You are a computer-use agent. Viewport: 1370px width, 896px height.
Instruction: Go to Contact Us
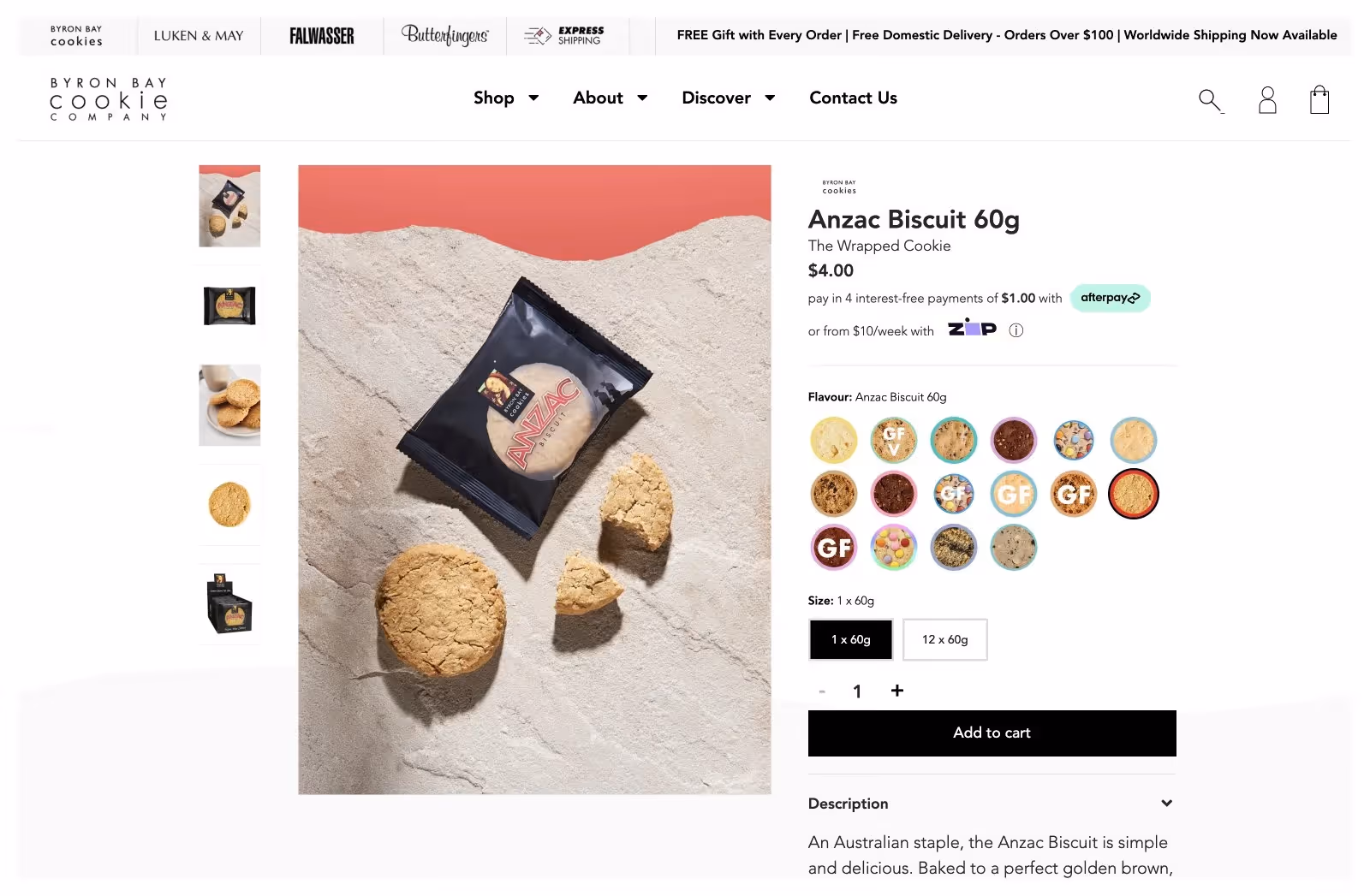click(x=853, y=98)
